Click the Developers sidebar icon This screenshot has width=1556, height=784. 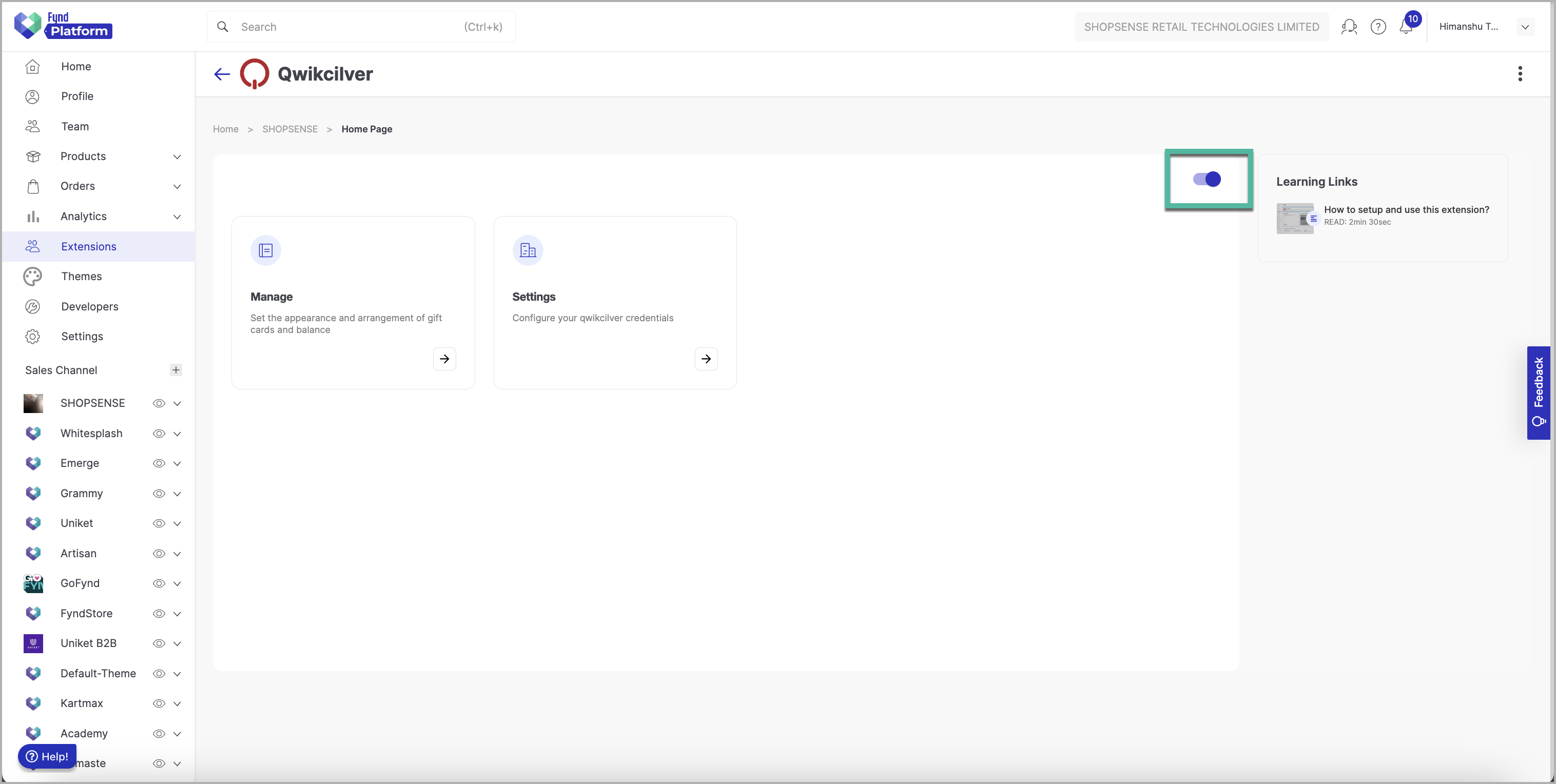pyautogui.click(x=33, y=306)
